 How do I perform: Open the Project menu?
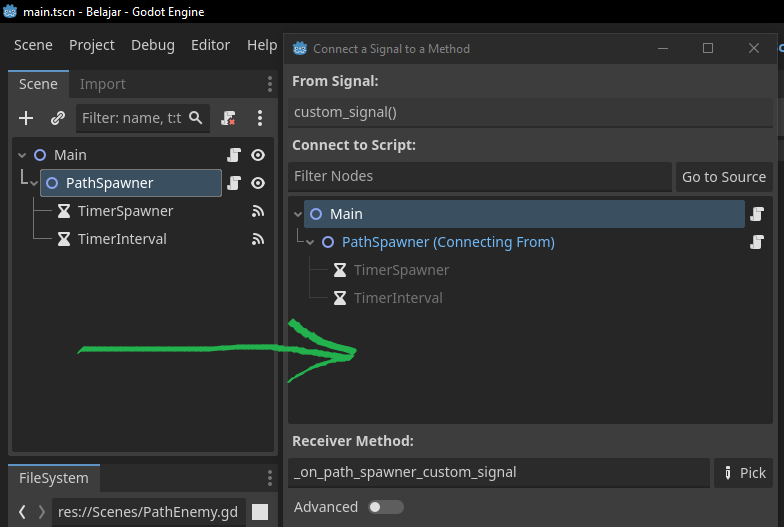click(x=92, y=45)
